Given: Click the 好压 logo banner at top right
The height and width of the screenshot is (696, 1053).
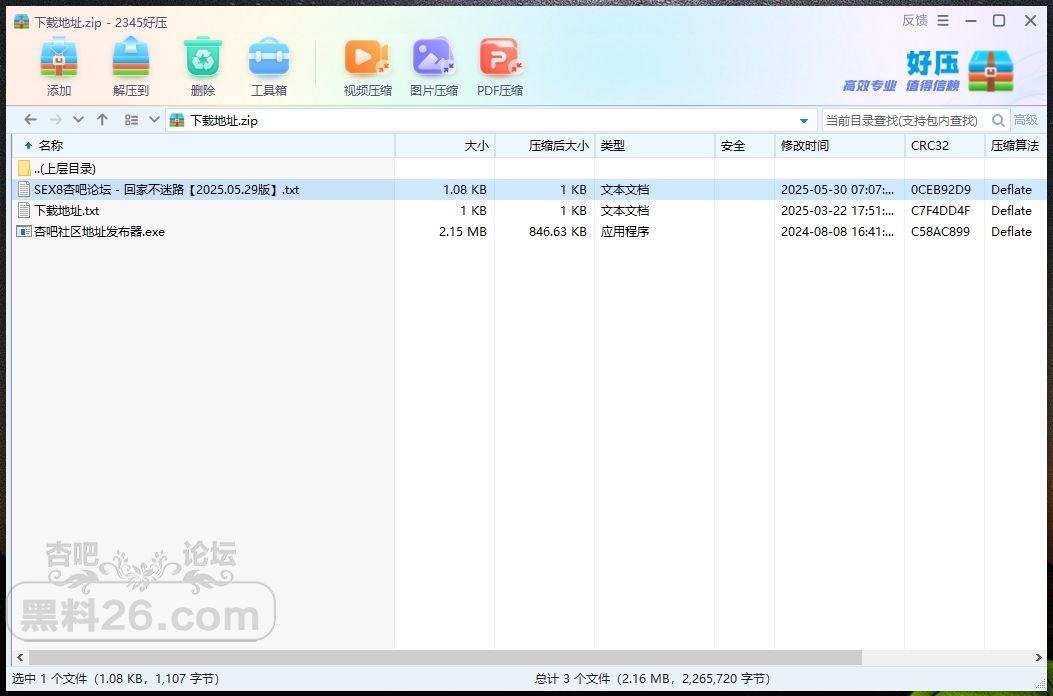Looking at the screenshot, I should [929, 71].
